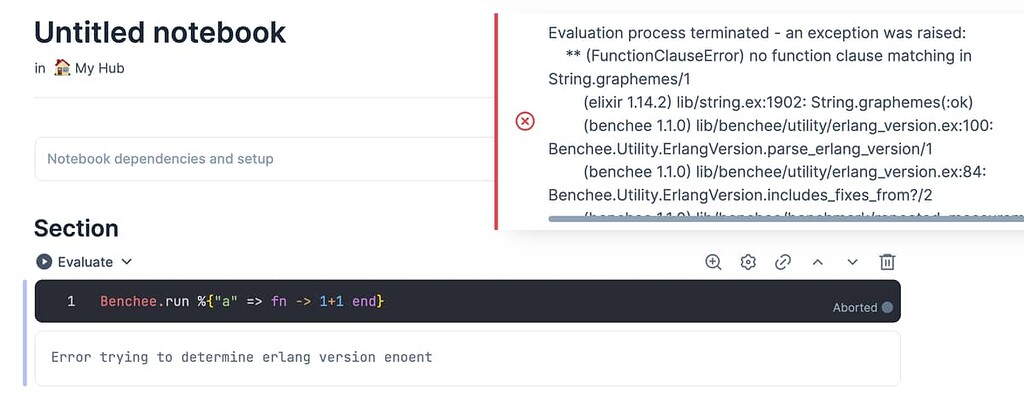Open the amplify output magnifier icon

point(713,262)
